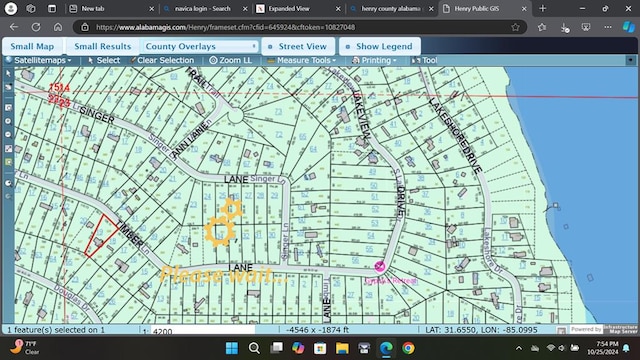Click the Small Map button
The width and height of the screenshot is (640, 360).
[32, 47]
